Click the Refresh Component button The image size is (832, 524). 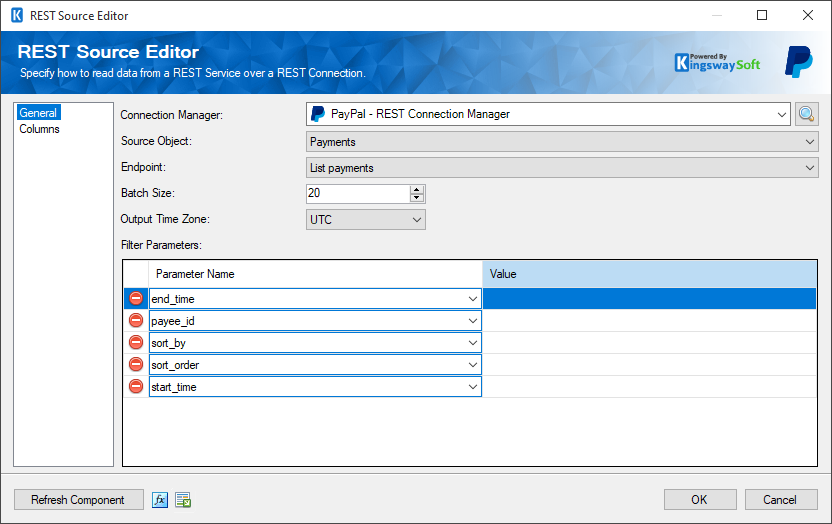tap(79, 500)
